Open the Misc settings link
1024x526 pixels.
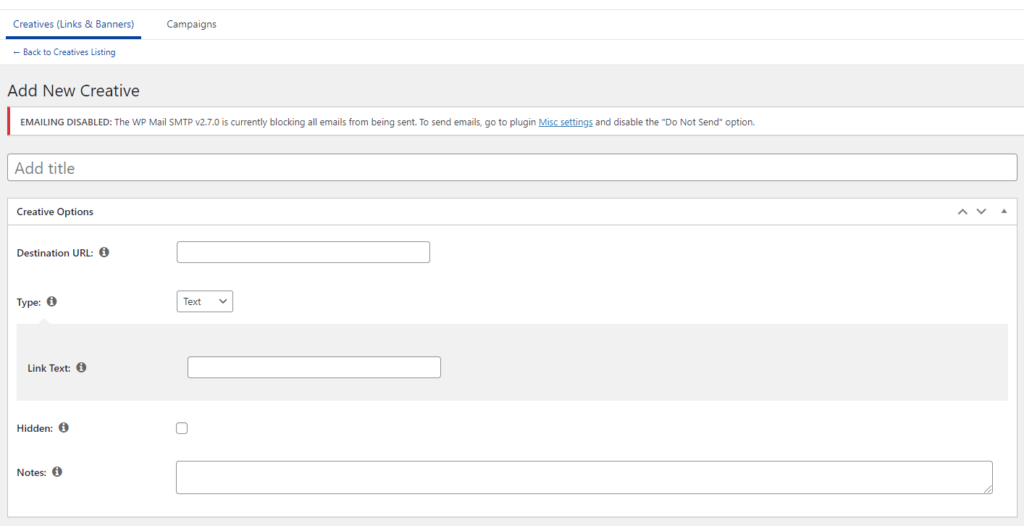point(565,122)
